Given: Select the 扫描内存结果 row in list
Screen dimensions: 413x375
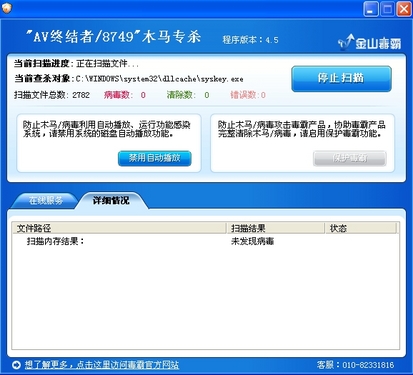Looking at the screenshot, I should [205, 241].
